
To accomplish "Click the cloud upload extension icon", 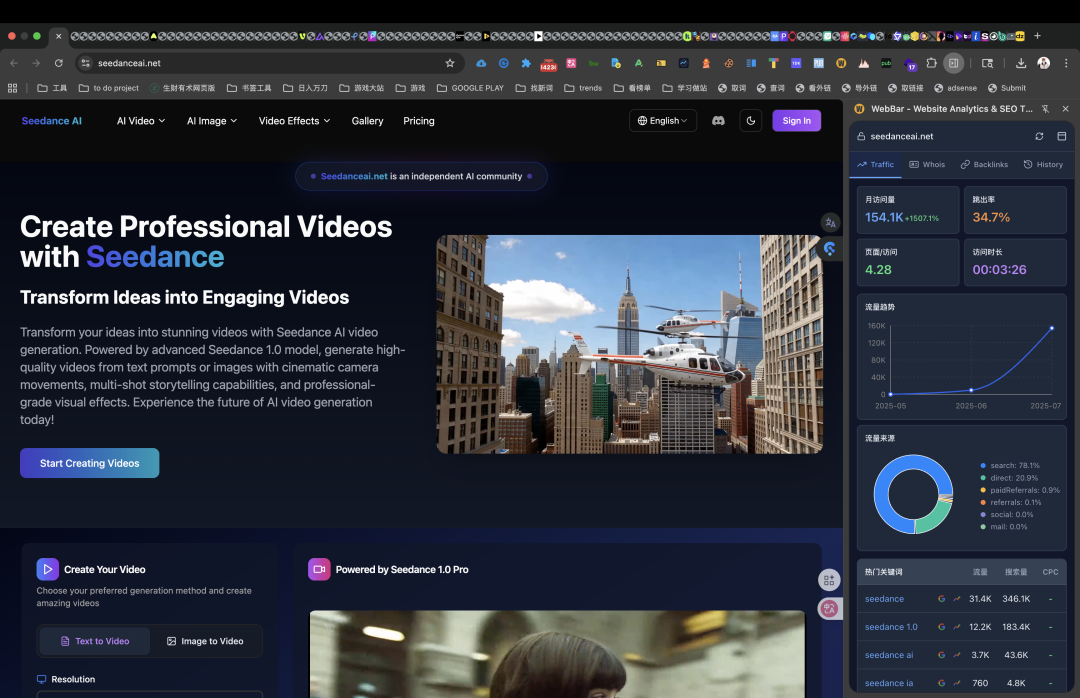I will (x=481, y=63).
